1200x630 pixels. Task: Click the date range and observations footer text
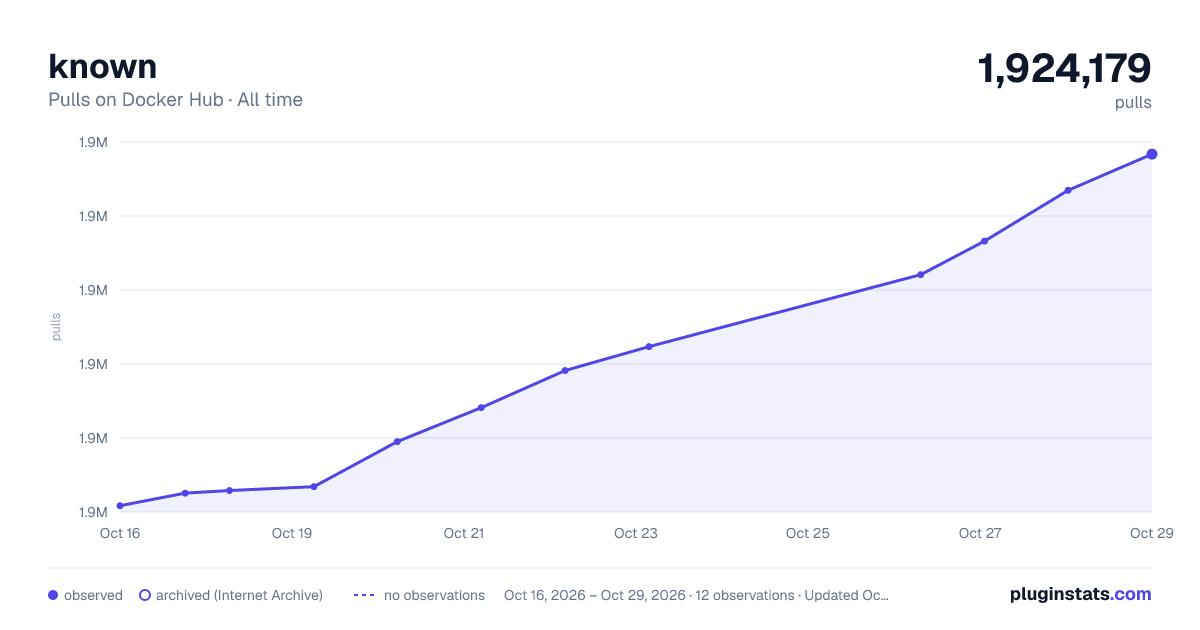coord(696,595)
